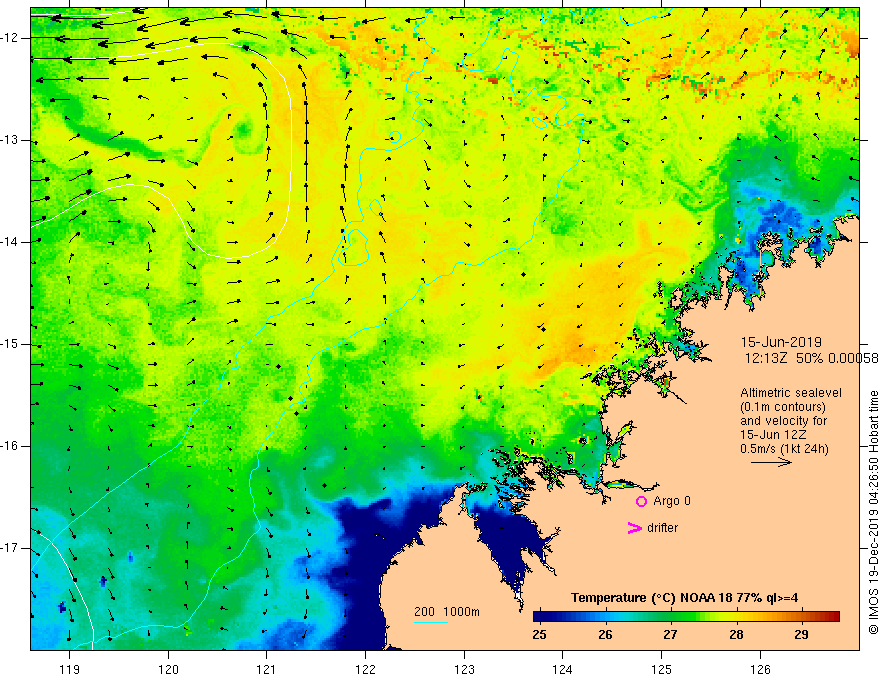Click the magenta drifter arrow symbol
The image size is (880, 680).
(634, 528)
